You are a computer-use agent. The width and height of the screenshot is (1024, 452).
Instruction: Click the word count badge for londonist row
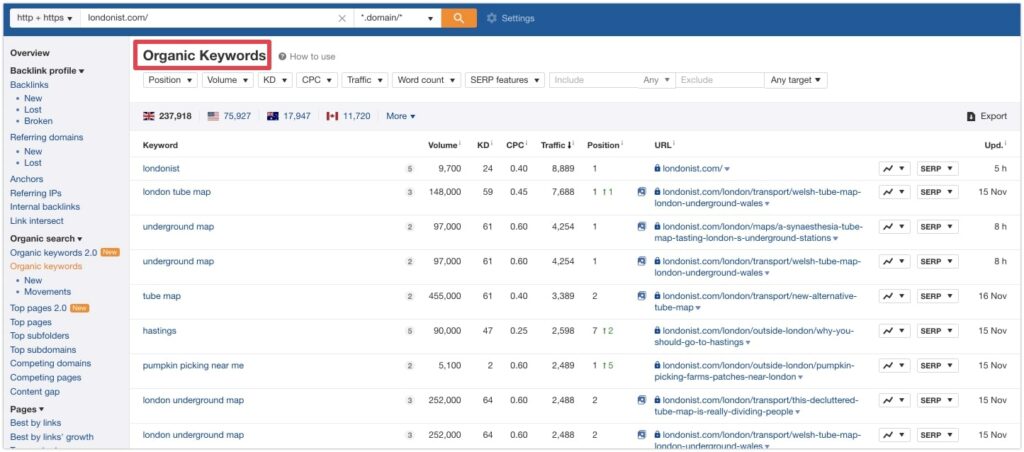pos(410,169)
